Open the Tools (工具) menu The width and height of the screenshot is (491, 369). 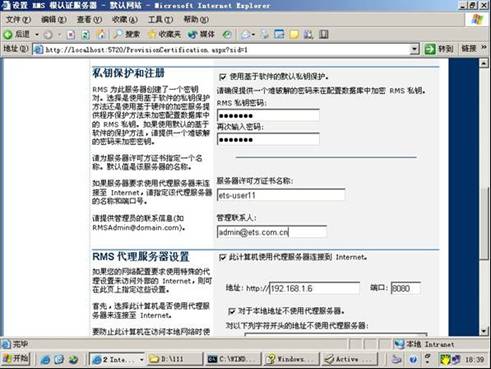160,20
